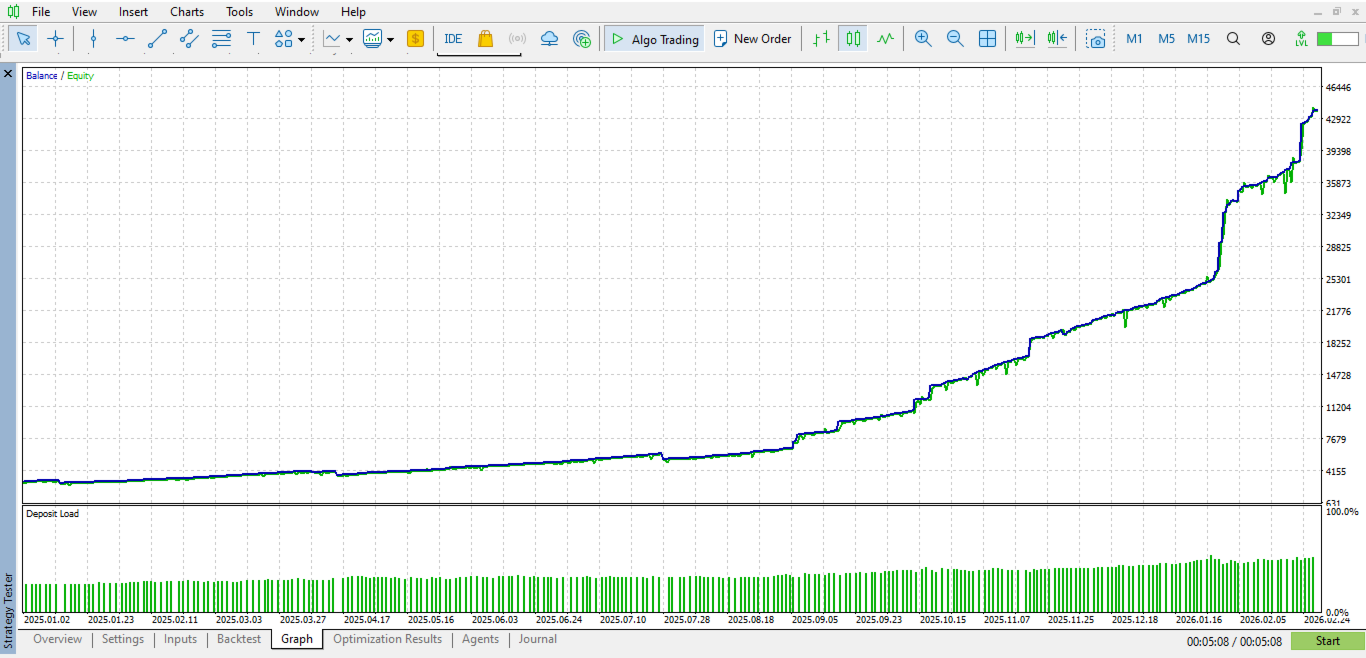1366x658 pixels.
Task: Switch to the Backtest tab
Action: click(239, 639)
